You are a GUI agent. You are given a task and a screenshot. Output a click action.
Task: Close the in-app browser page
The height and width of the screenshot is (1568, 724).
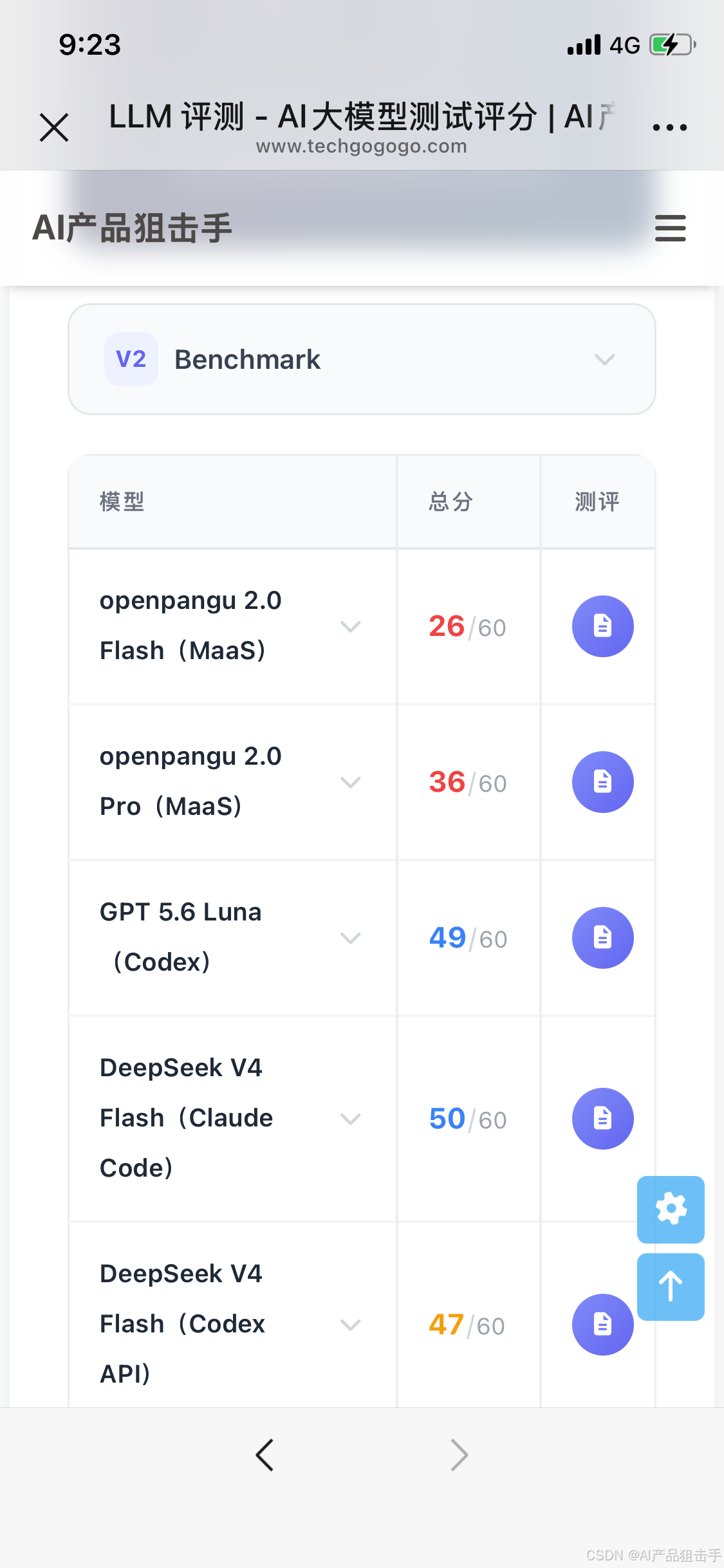[54, 127]
